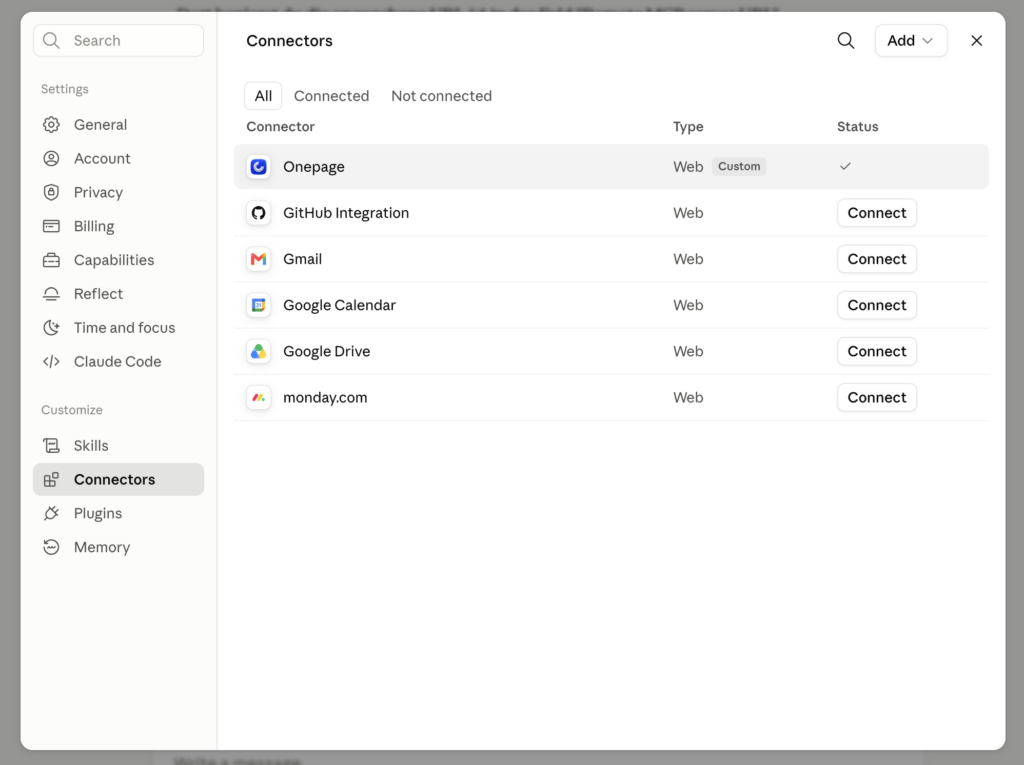Screen dimensions: 1024x765
Task: Close the settings dialog
Action: [976, 41]
